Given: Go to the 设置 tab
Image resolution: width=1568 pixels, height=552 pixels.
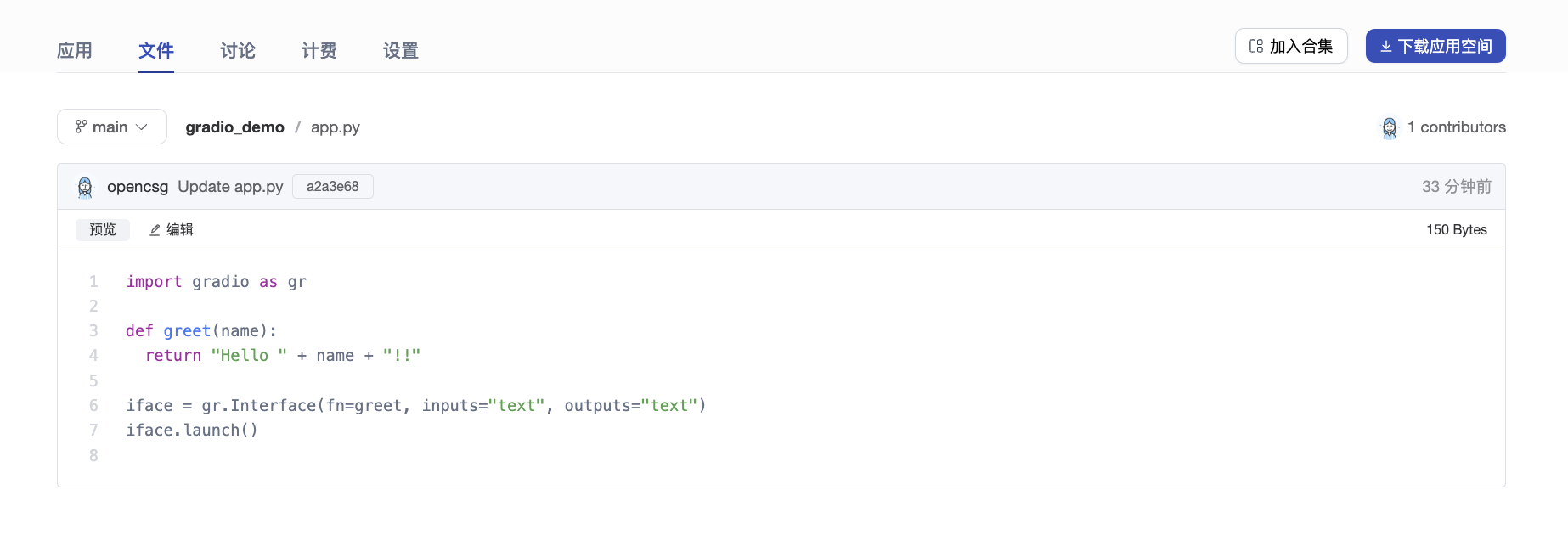Looking at the screenshot, I should (401, 51).
